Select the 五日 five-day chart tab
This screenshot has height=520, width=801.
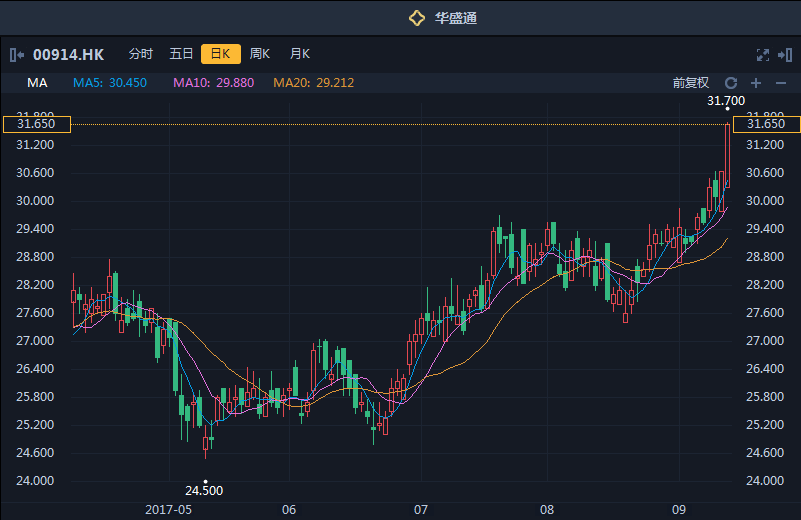pos(181,54)
